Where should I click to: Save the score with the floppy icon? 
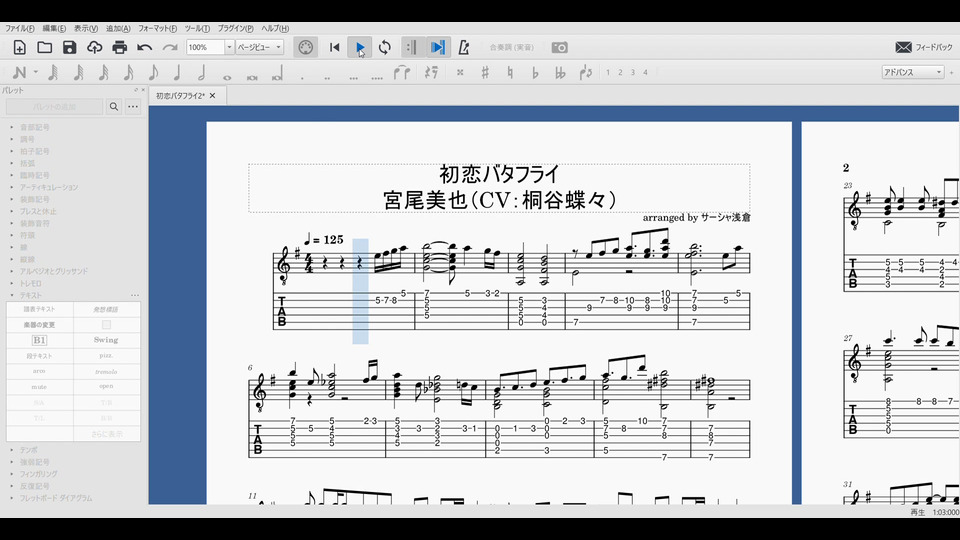[69, 47]
